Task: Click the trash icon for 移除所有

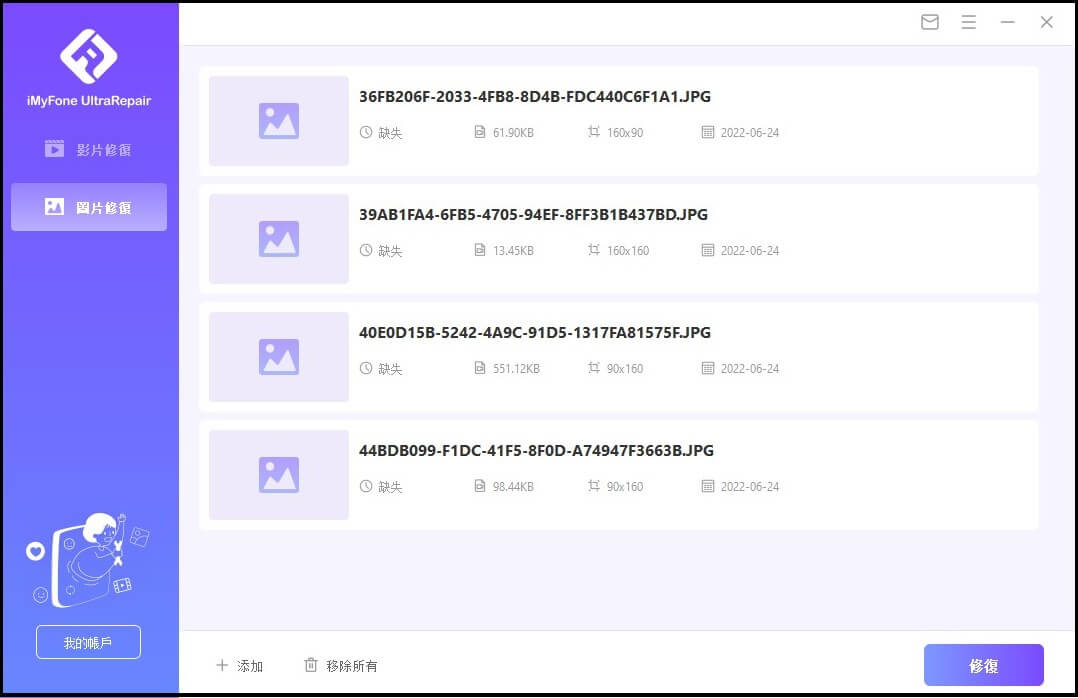Action: point(311,665)
